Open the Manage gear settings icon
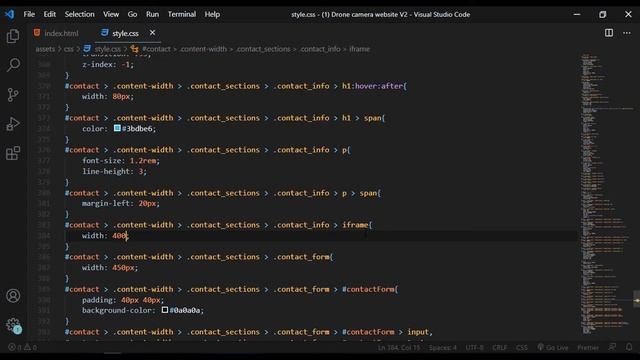640x360 pixels. pyautogui.click(x=13, y=325)
